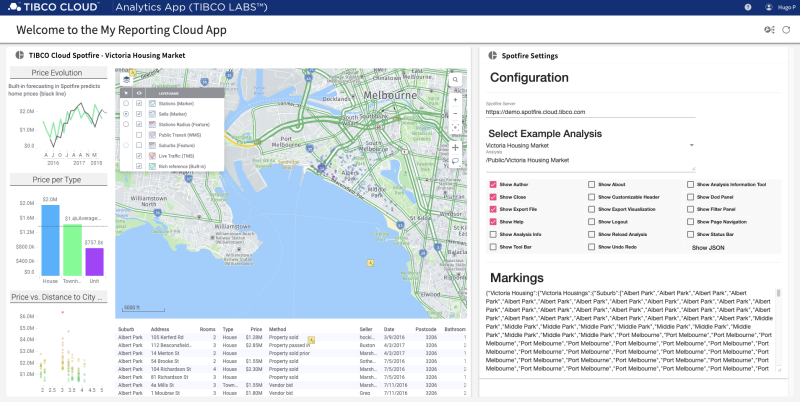
Task: Select the purple Unit bar
Action: (x=94, y=262)
